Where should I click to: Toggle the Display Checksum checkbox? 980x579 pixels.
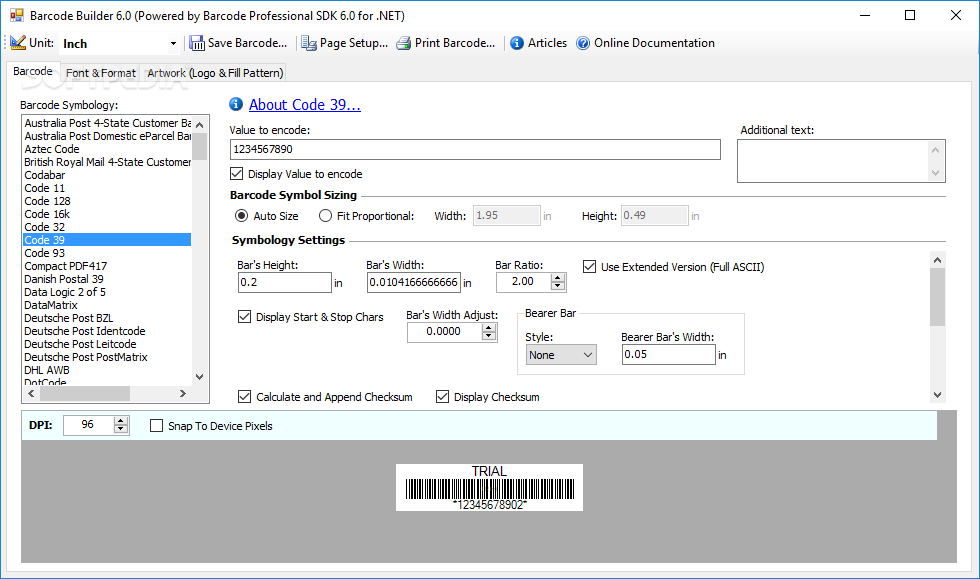point(442,396)
